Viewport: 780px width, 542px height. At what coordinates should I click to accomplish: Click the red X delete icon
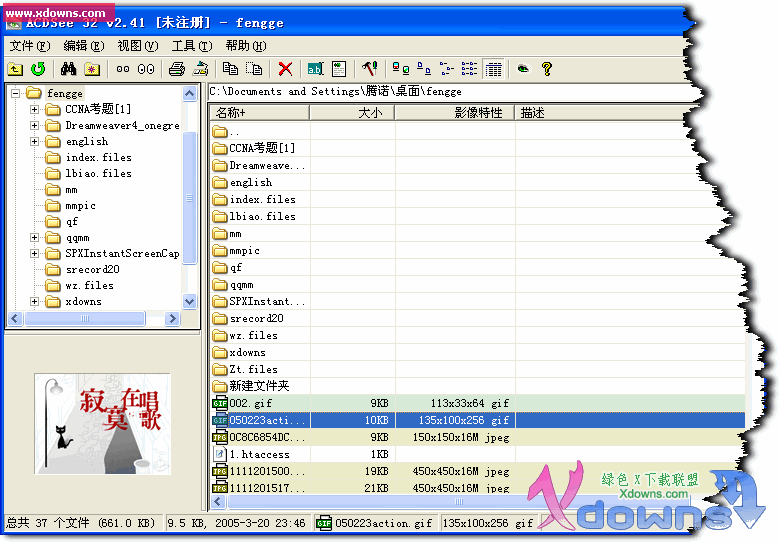coord(285,69)
